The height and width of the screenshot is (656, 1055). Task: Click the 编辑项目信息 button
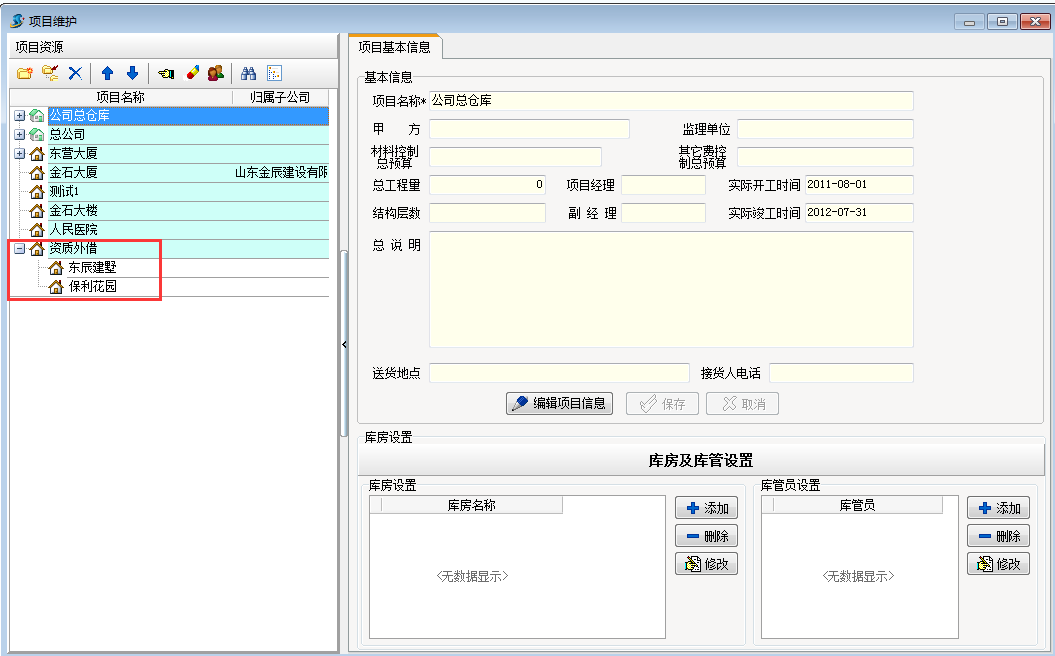click(560, 404)
